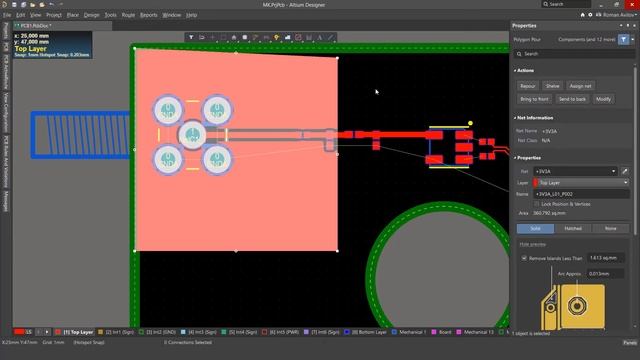Select the interactive routing tool in Active Bar
Image resolution: width=640 pixels, height=360 pixels.
pos(255,37)
